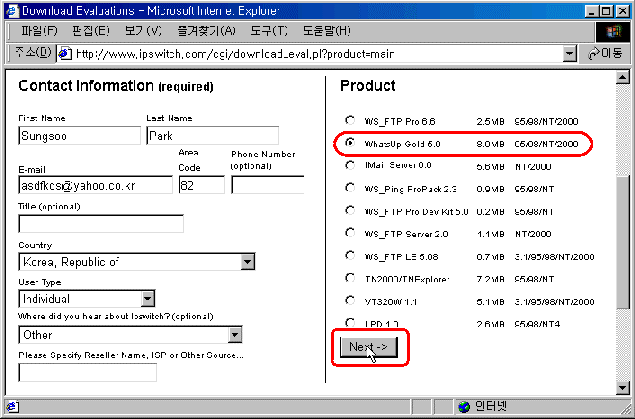Click the 이동 (Go) button

tap(605, 53)
